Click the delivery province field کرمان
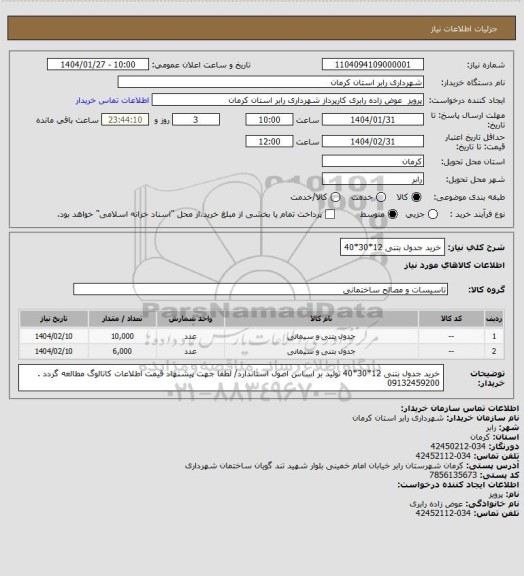The height and width of the screenshot is (576, 524). click(373, 161)
